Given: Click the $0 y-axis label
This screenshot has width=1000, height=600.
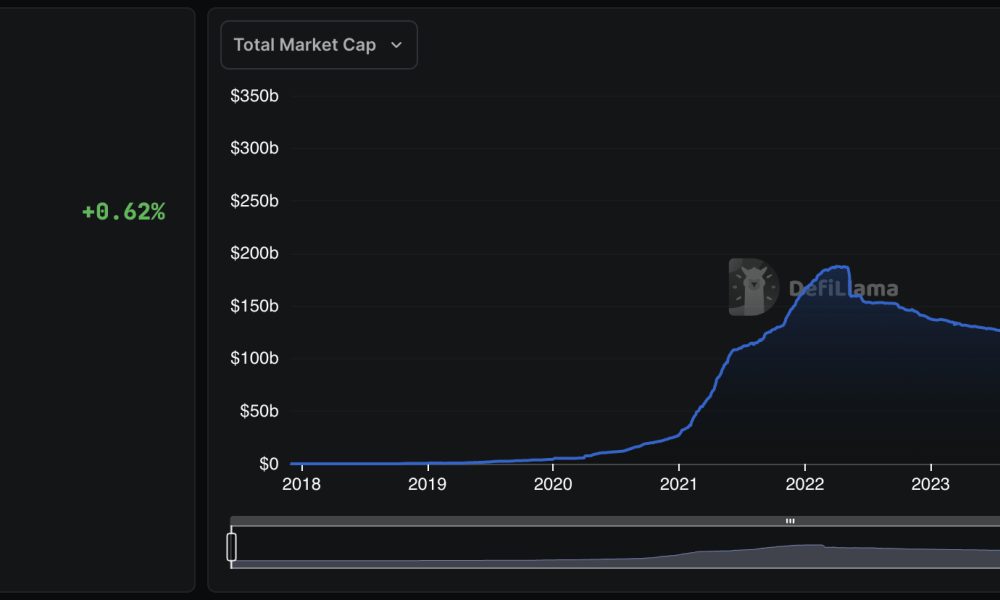Looking at the screenshot, I should (268, 463).
